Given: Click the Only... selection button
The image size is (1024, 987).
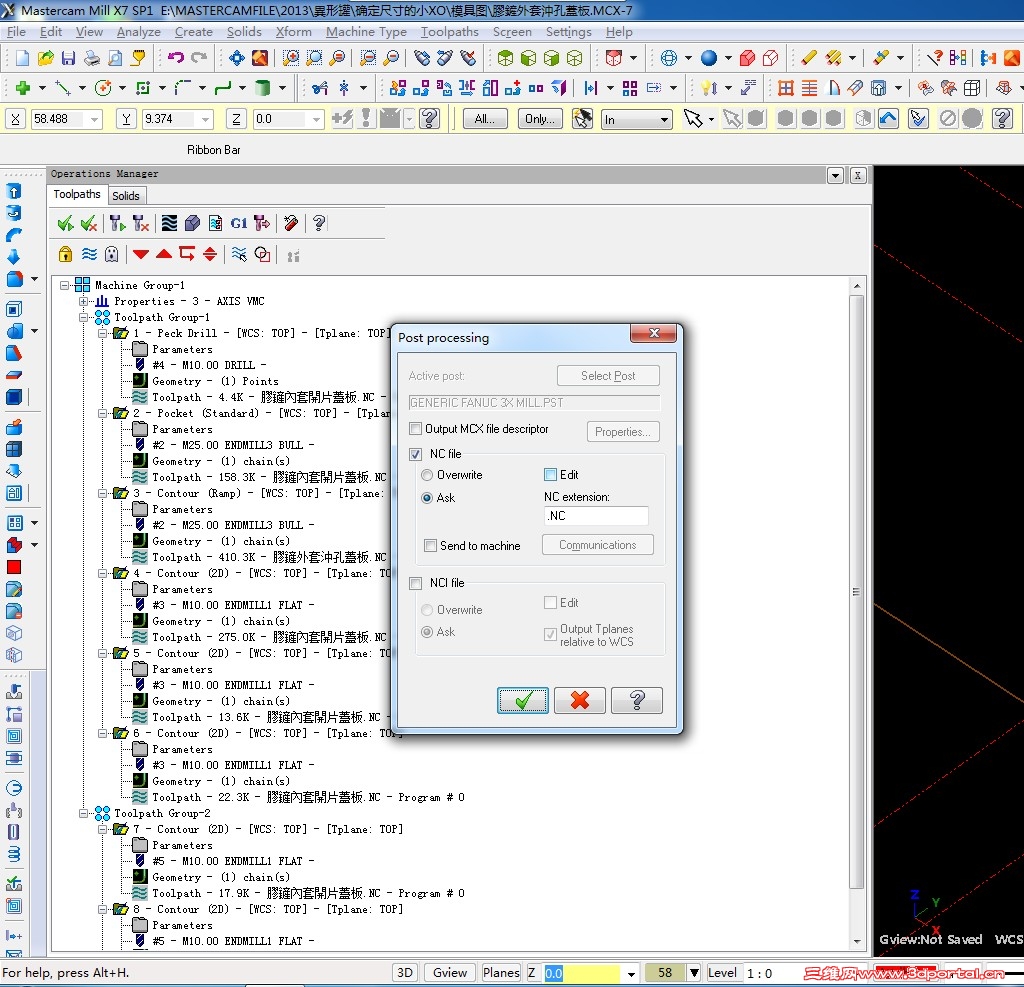Looking at the screenshot, I should [540, 119].
